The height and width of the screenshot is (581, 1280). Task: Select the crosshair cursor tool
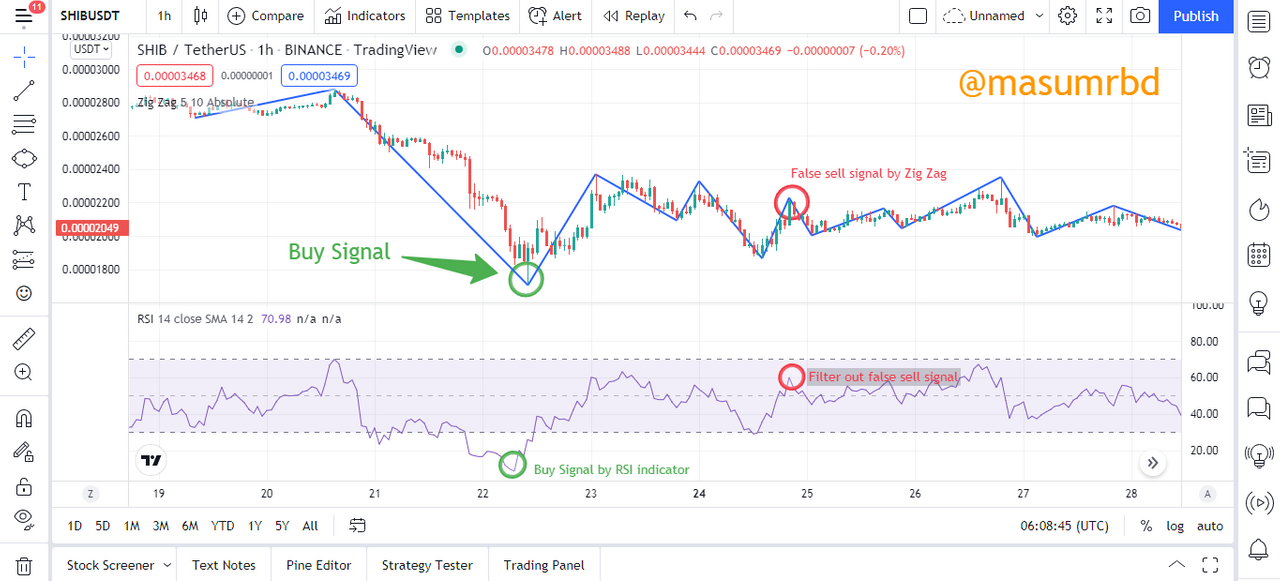(24, 56)
